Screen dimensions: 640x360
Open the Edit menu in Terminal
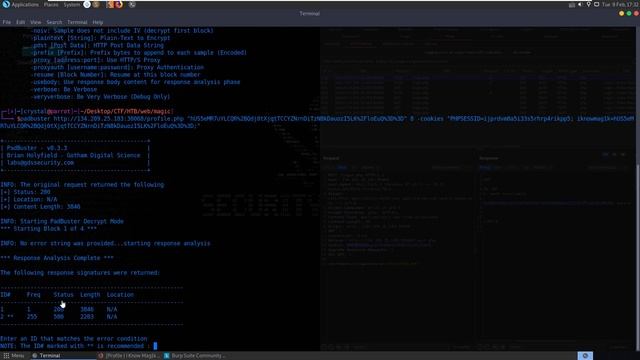point(20,22)
